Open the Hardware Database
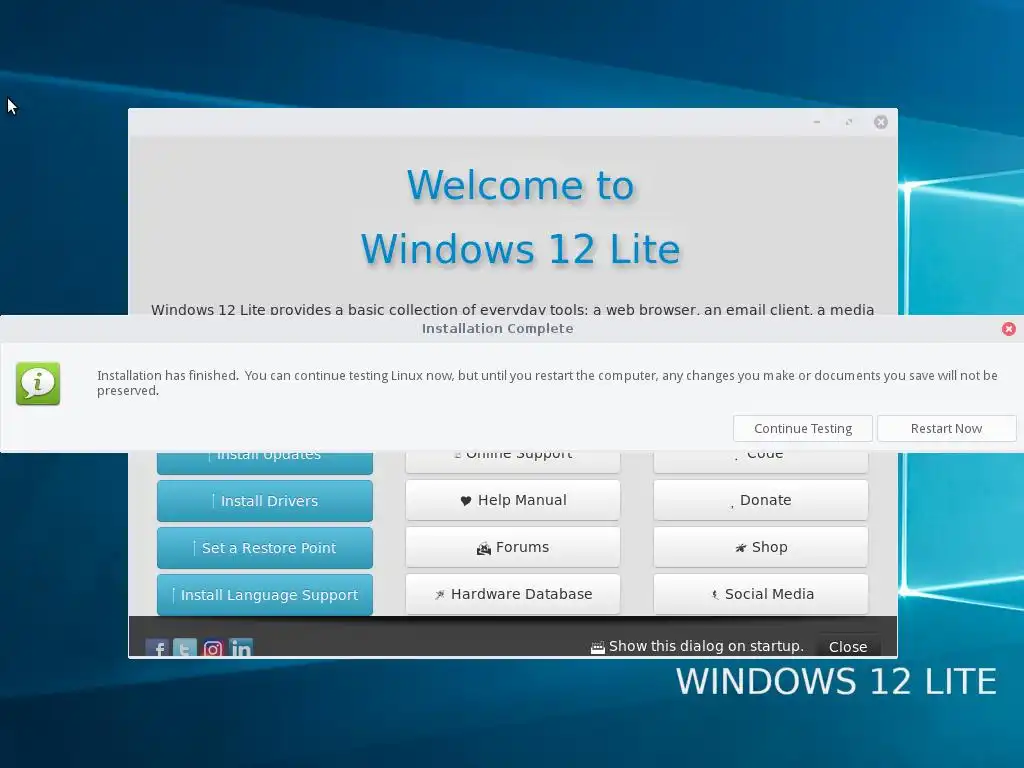Image resolution: width=1024 pixels, height=768 pixels. tap(513, 594)
